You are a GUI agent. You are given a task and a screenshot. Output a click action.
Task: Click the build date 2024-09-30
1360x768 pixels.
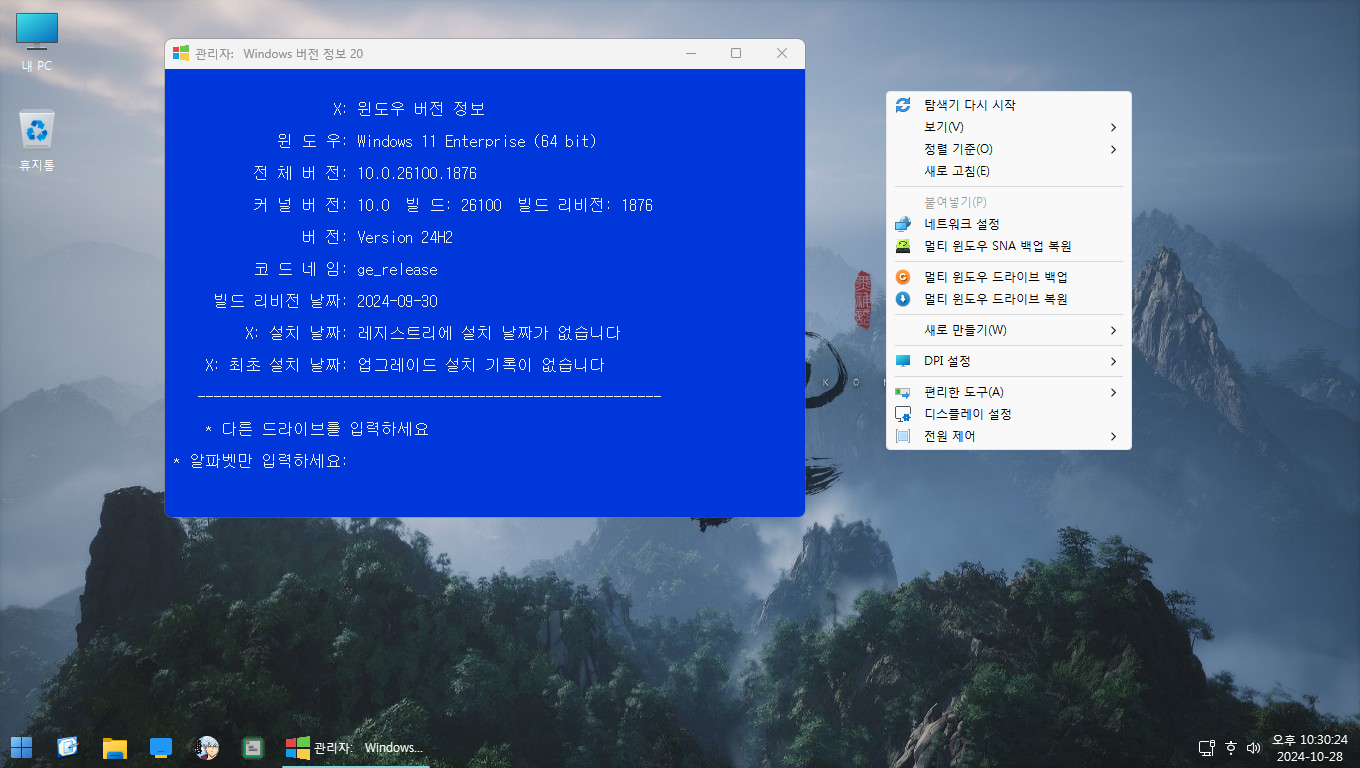(x=397, y=301)
